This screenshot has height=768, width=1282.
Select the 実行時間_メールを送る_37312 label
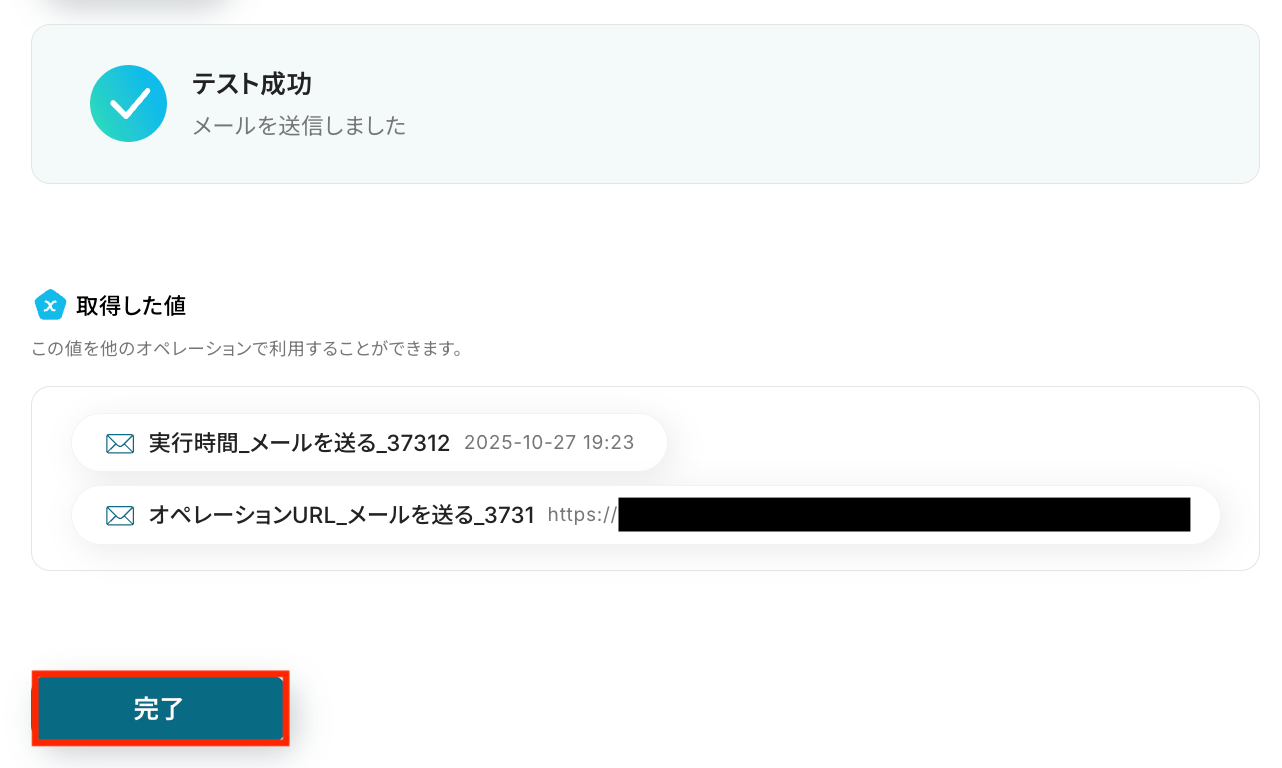point(299,443)
